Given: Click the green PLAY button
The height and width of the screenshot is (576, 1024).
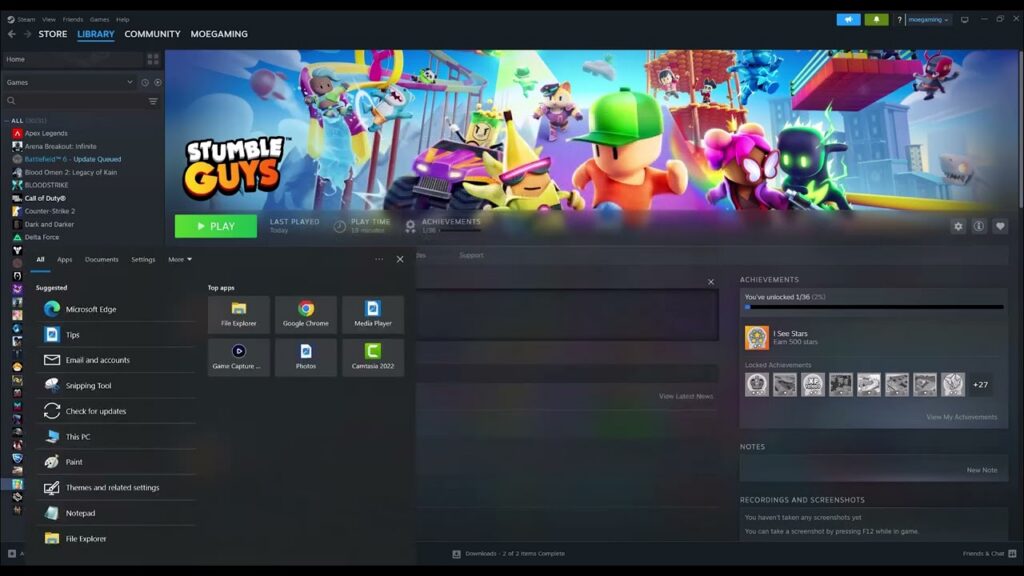Looking at the screenshot, I should [216, 226].
